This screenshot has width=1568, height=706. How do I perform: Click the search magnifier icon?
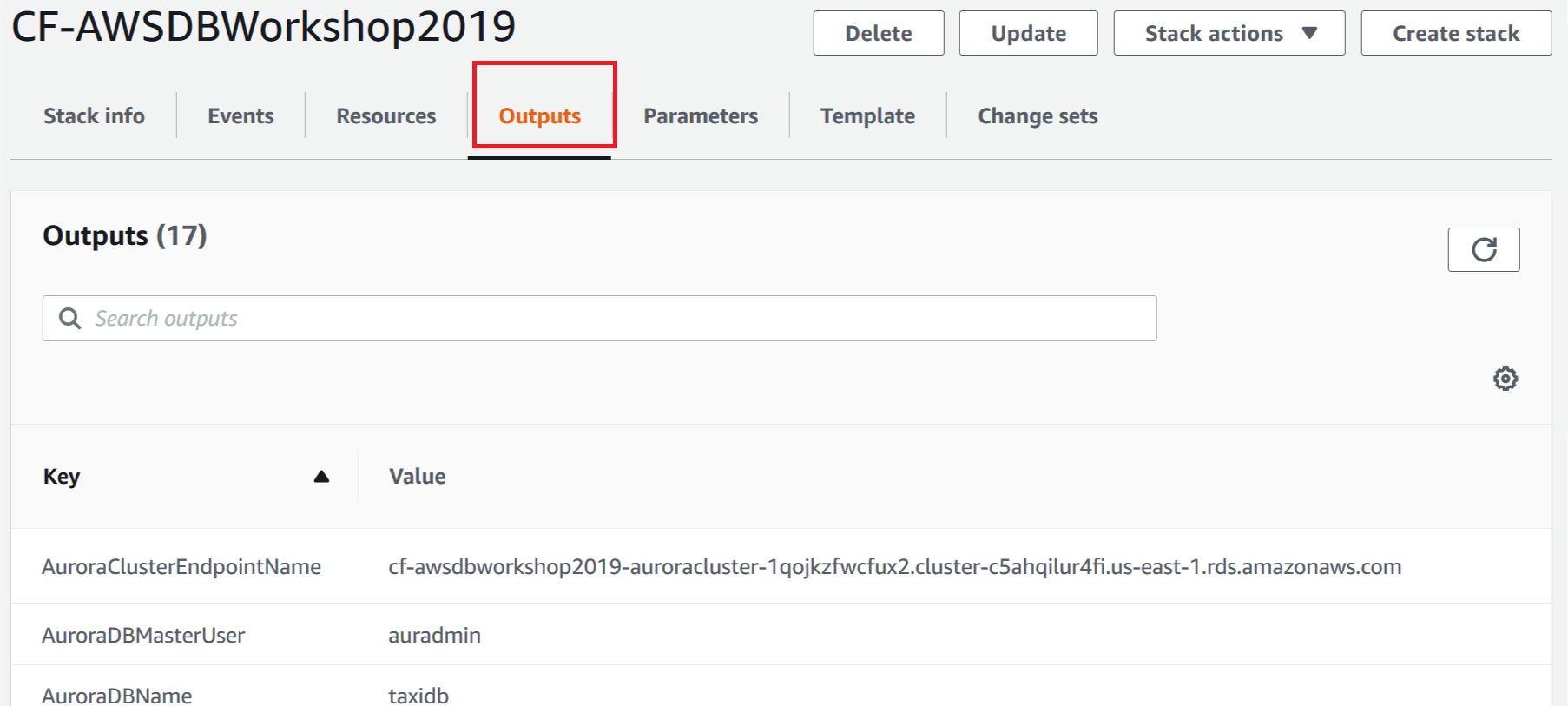[70, 319]
